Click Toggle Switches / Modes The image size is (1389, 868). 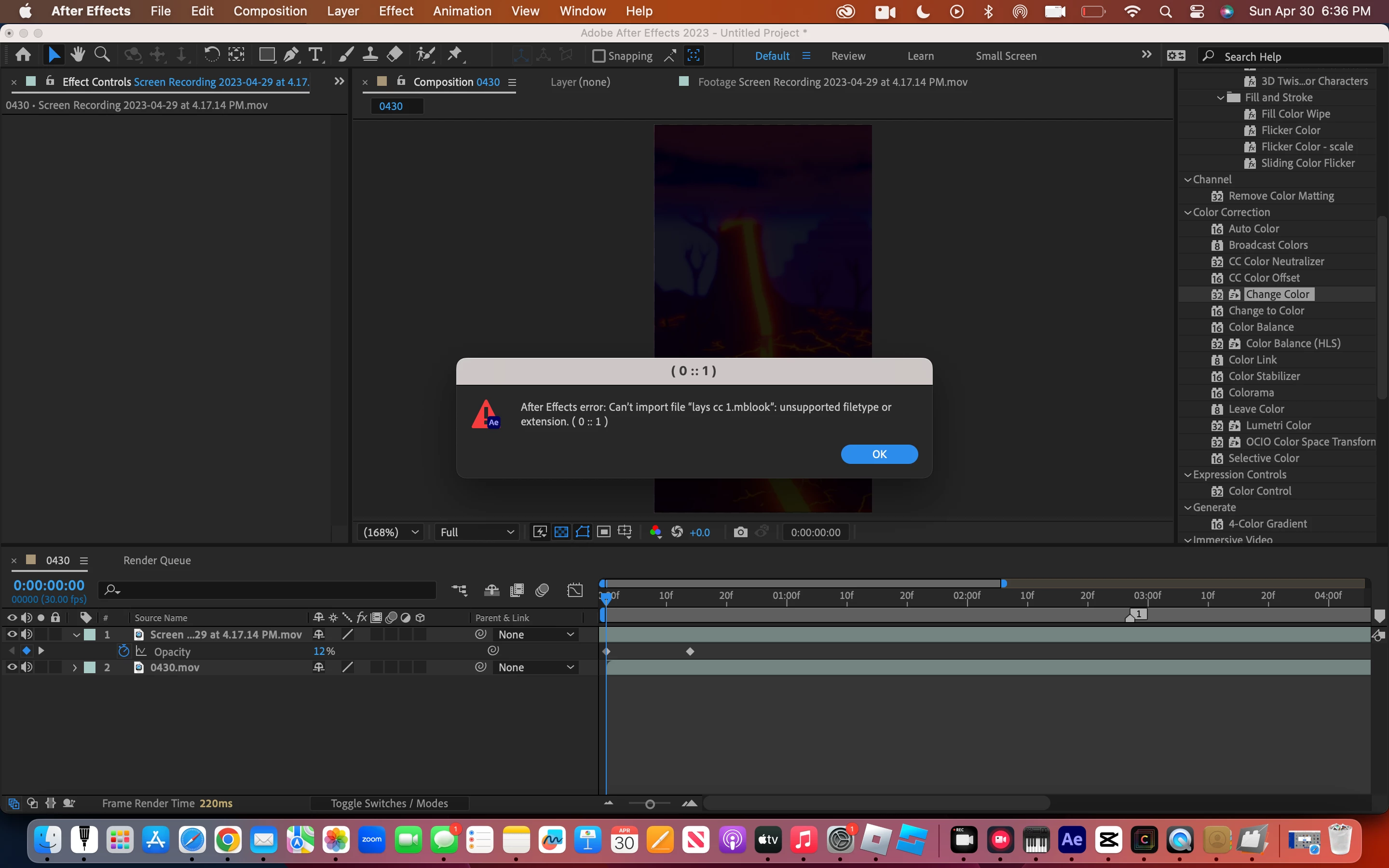[389, 803]
